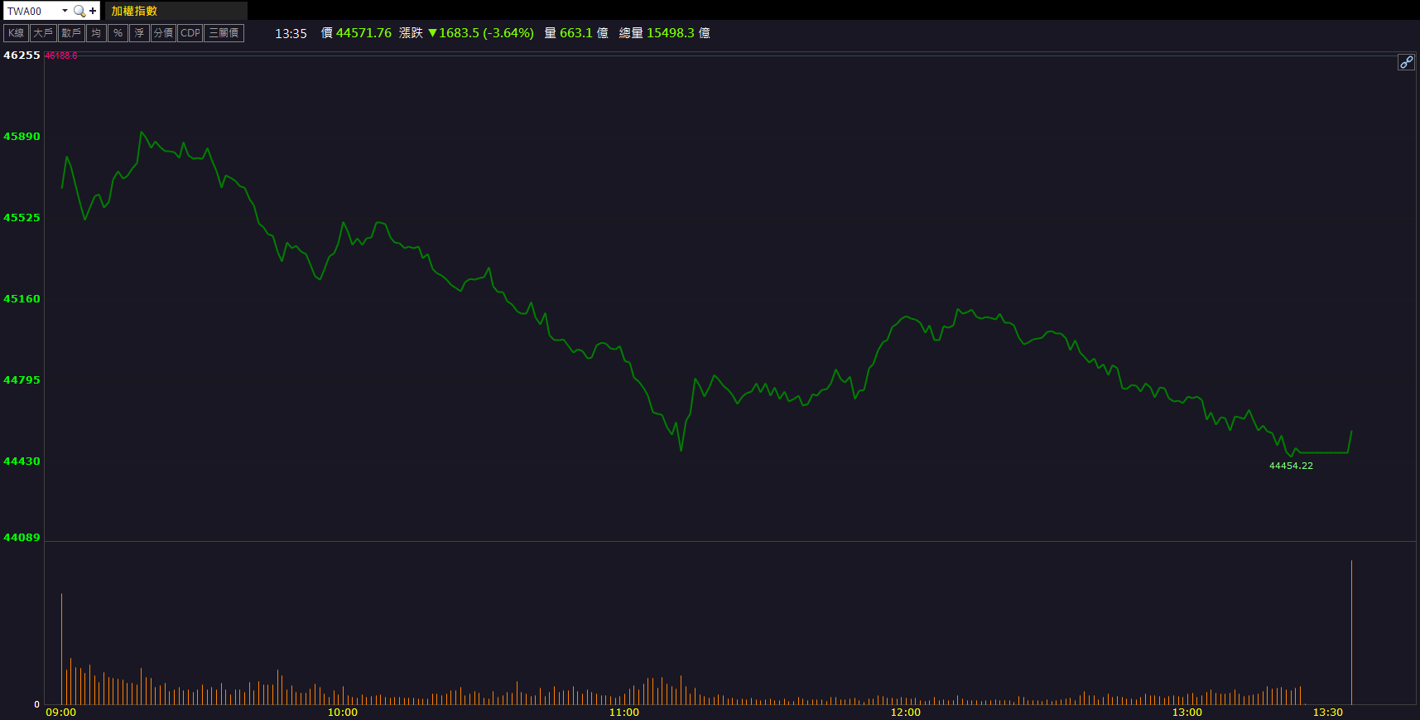The image size is (1420, 720).
Task: Click the 13:30 time axis label
Action: [1328, 712]
